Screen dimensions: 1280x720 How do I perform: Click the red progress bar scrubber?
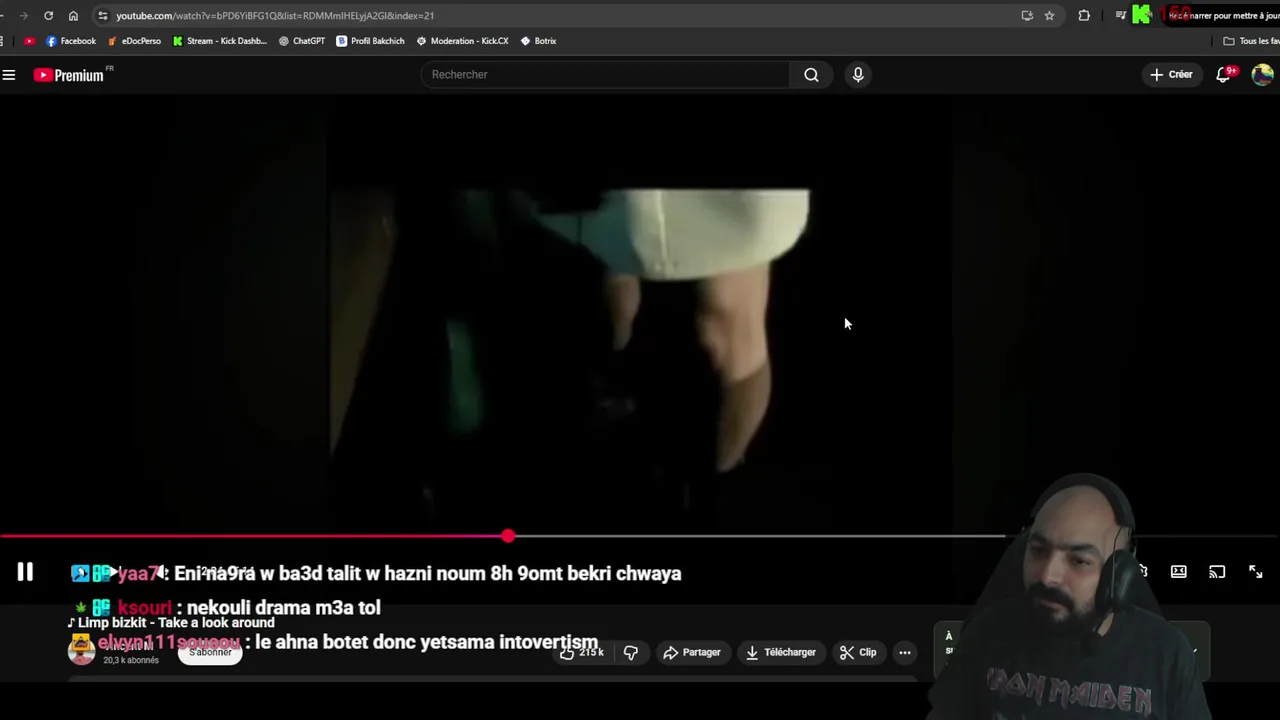click(x=508, y=537)
